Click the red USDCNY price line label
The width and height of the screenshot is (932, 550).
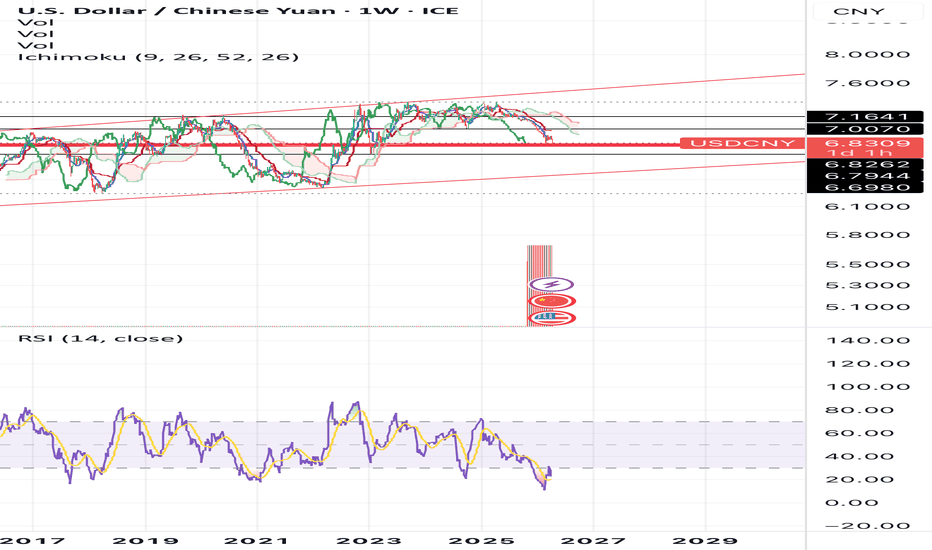pyautogui.click(x=742, y=143)
